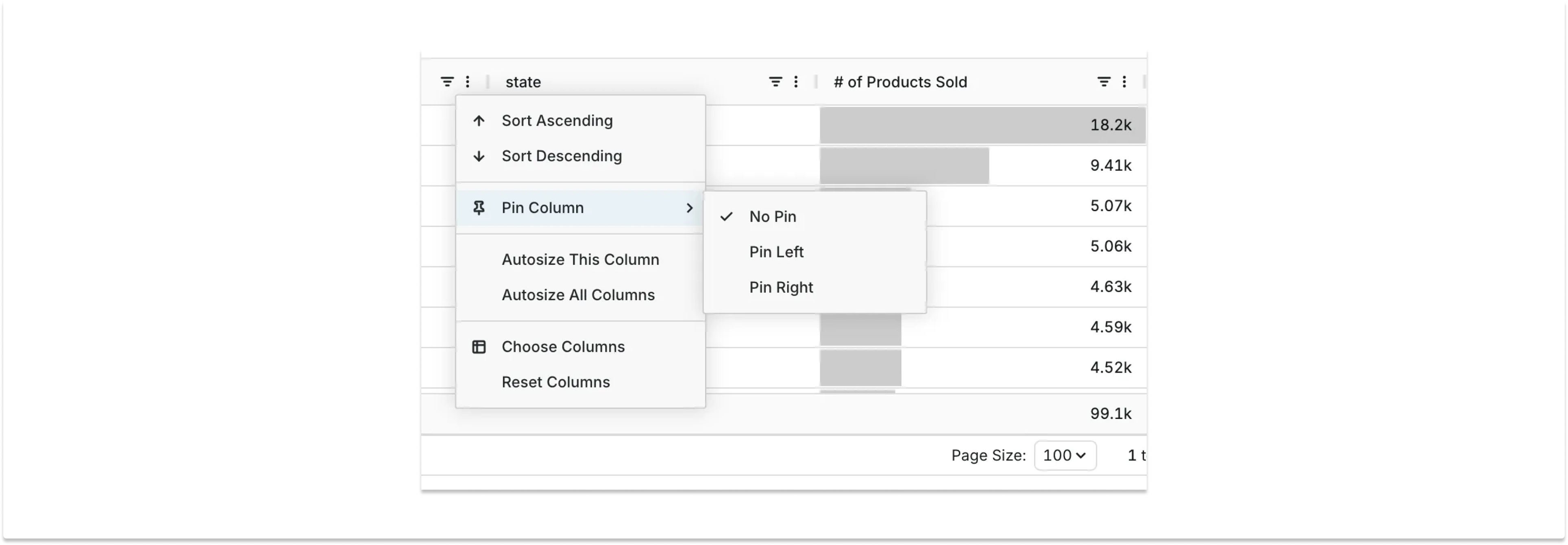Choose Pin Right in the submenu
Image resolution: width=1568 pixels, height=545 pixels.
[781, 288]
